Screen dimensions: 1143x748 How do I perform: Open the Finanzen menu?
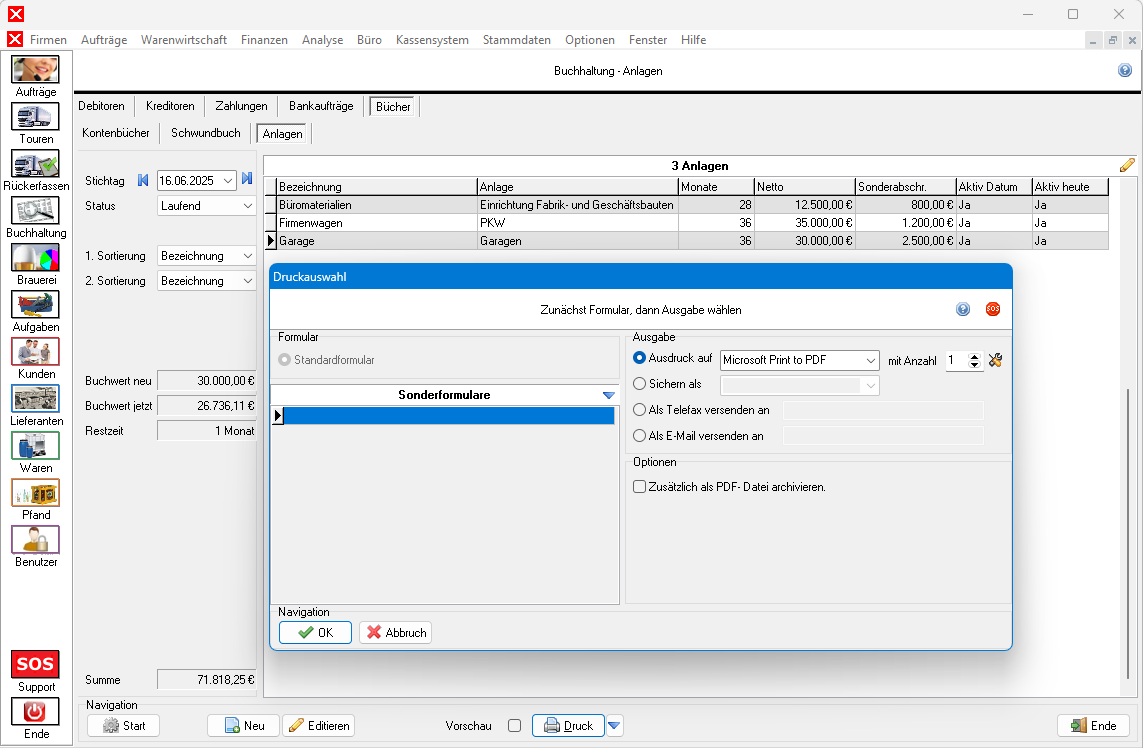pos(264,40)
